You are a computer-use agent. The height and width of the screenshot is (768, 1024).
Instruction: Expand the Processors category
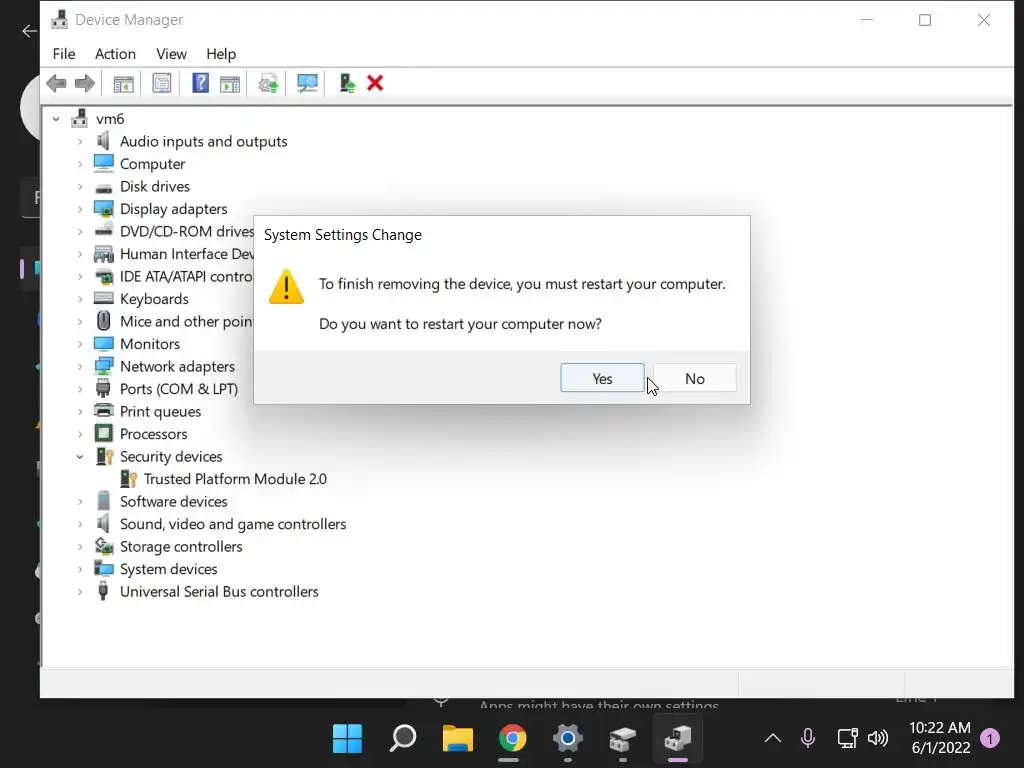[80, 434]
